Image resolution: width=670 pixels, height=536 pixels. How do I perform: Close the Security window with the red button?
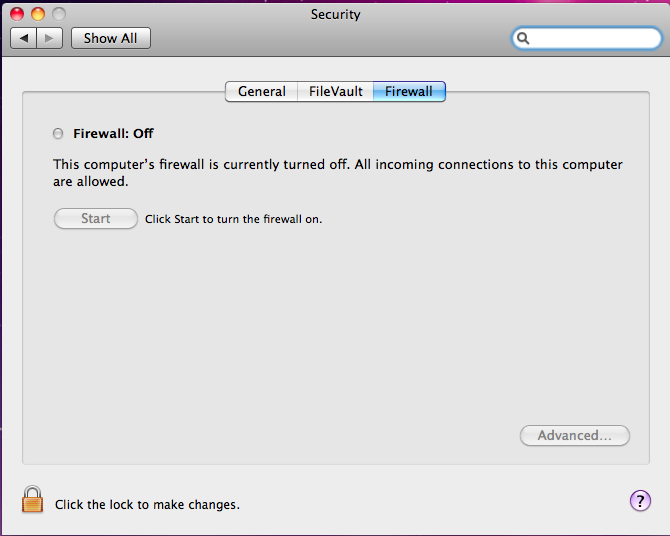coord(17,14)
